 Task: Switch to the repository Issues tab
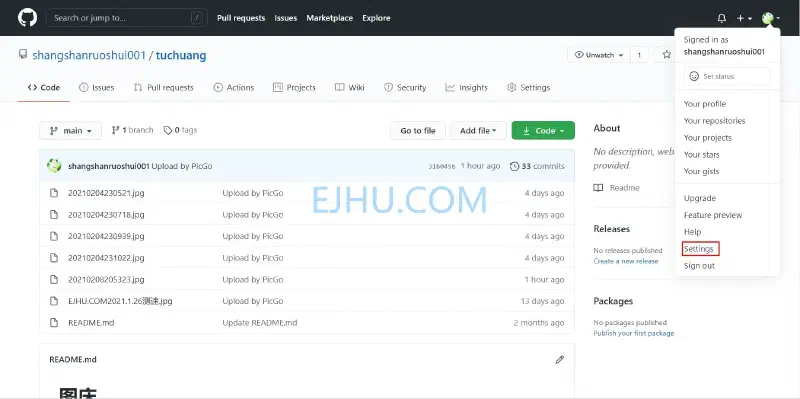click(x=96, y=88)
